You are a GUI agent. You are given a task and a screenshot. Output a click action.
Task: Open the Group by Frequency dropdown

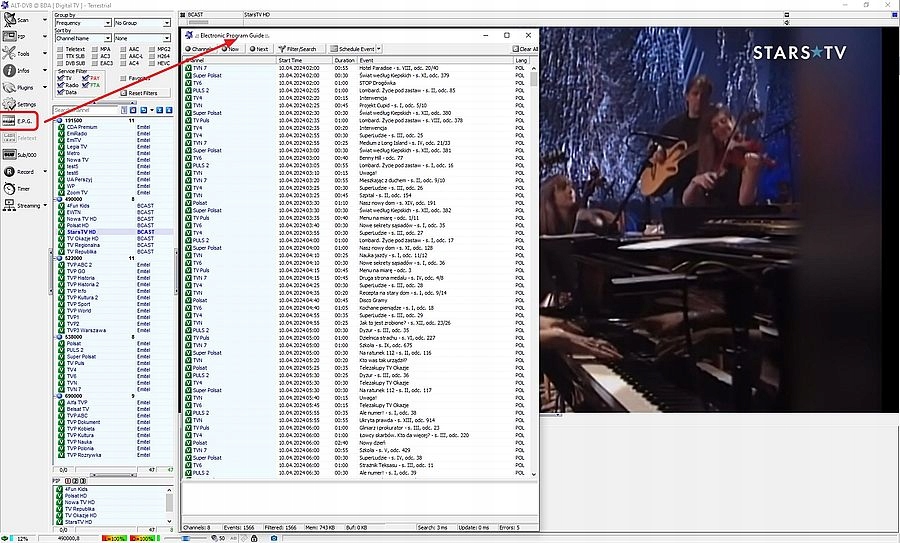(x=83, y=23)
